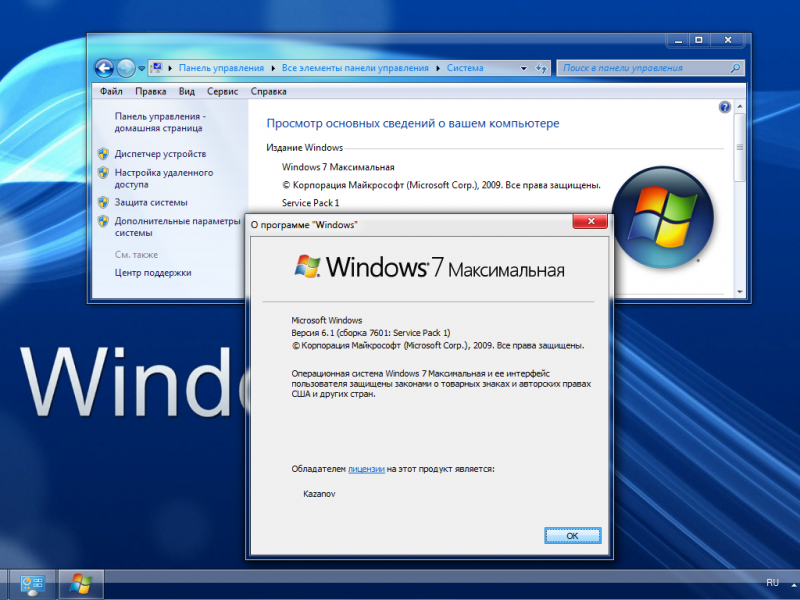Open 'Панель управления - домашняя страница' link
Screen dimensions: 800x600
pyautogui.click(x=160, y=122)
